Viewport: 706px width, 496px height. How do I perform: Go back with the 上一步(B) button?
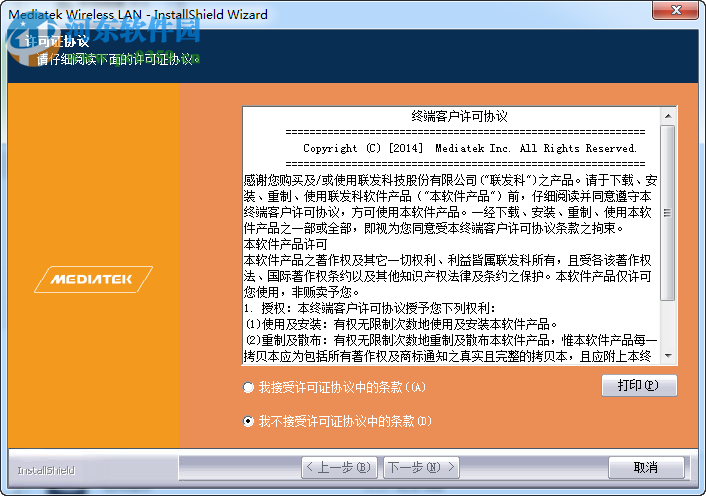[339, 468]
